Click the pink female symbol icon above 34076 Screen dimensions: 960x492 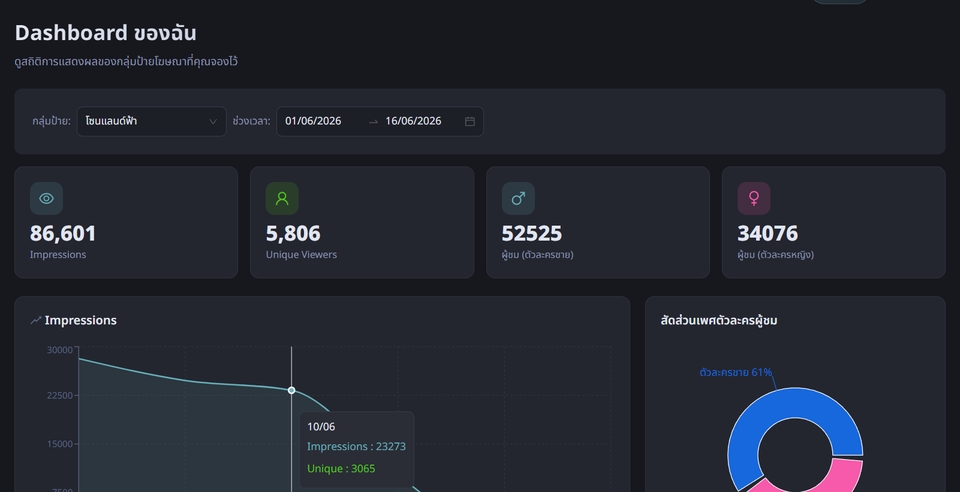click(x=754, y=198)
